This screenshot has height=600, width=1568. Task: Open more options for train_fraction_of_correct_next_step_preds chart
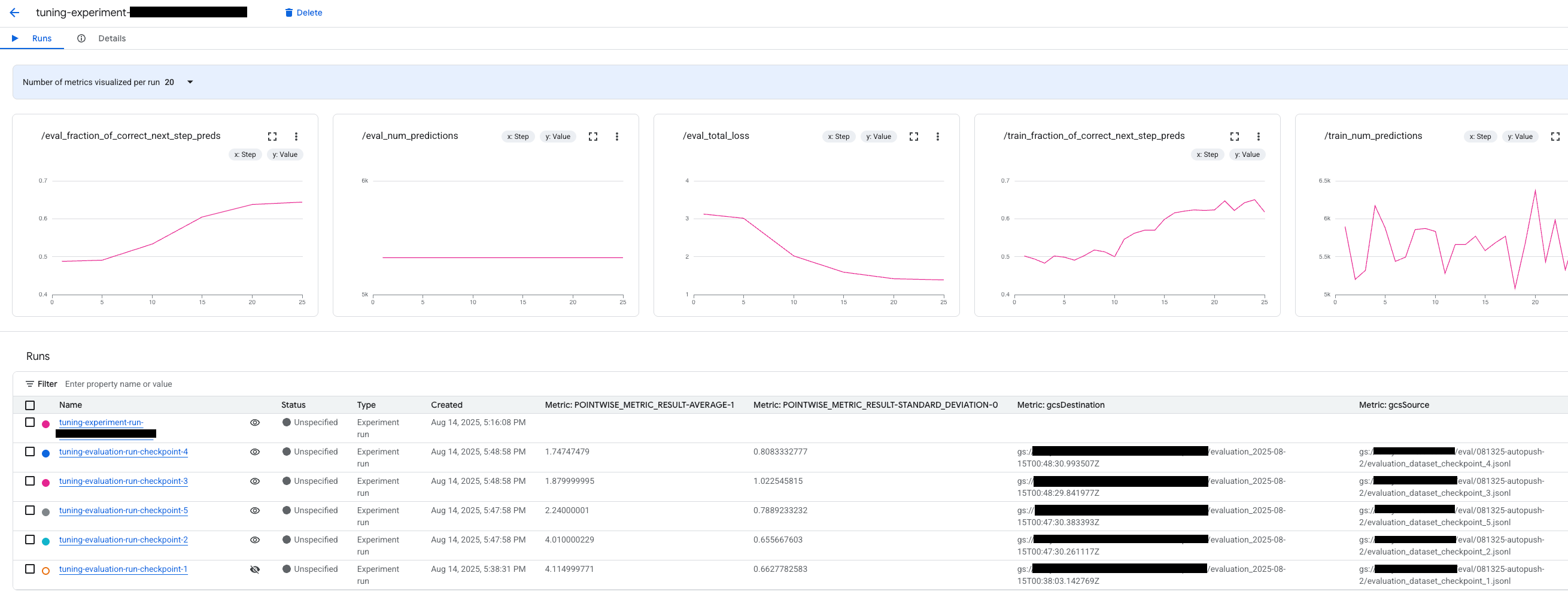pyautogui.click(x=1258, y=137)
